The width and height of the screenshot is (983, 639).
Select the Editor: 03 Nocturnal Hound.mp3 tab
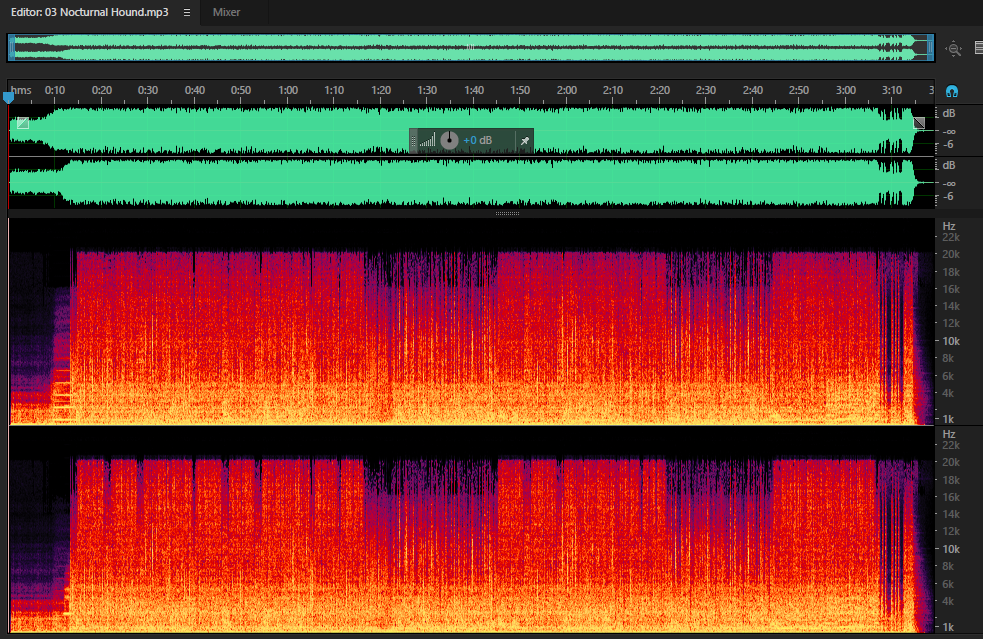90,13
